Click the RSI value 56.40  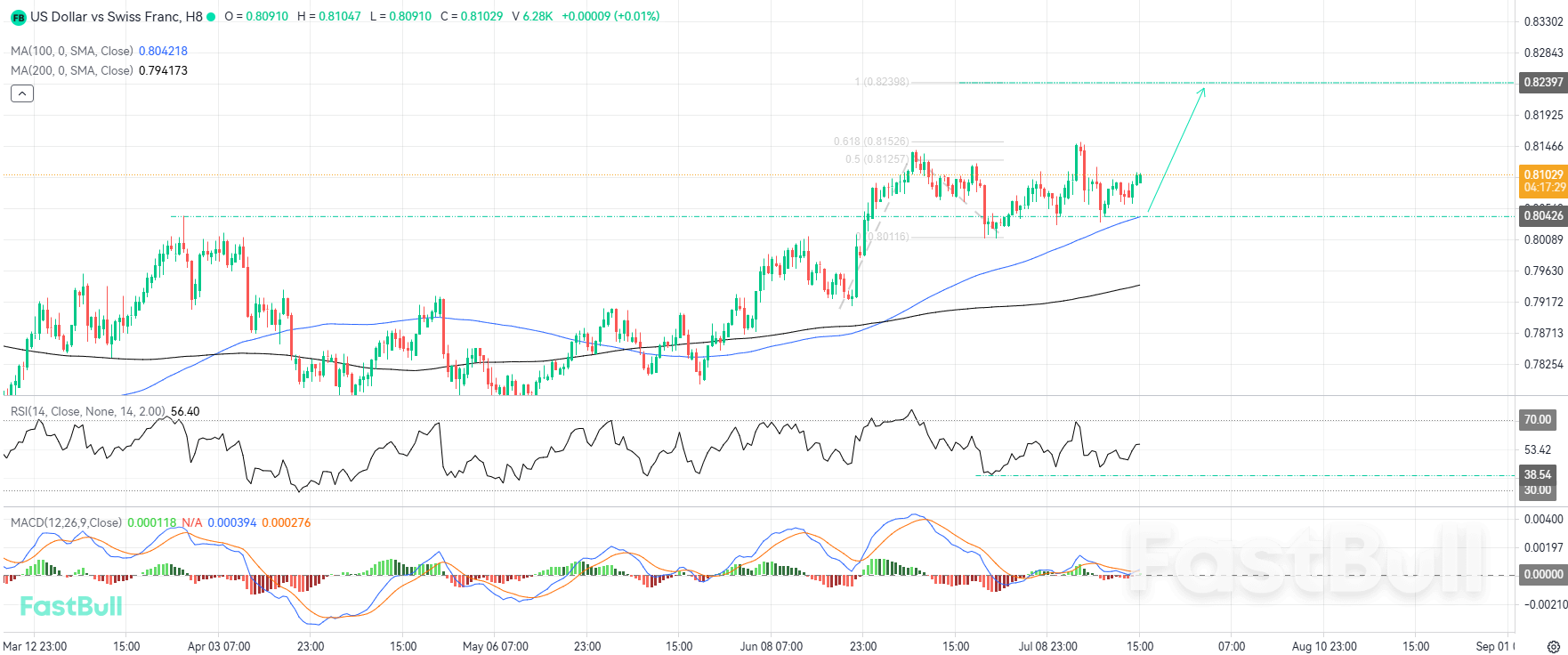click(x=185, y=411)
